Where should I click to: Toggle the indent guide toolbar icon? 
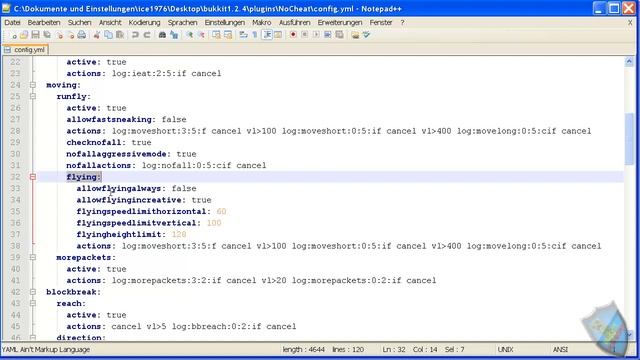point(267,35)
